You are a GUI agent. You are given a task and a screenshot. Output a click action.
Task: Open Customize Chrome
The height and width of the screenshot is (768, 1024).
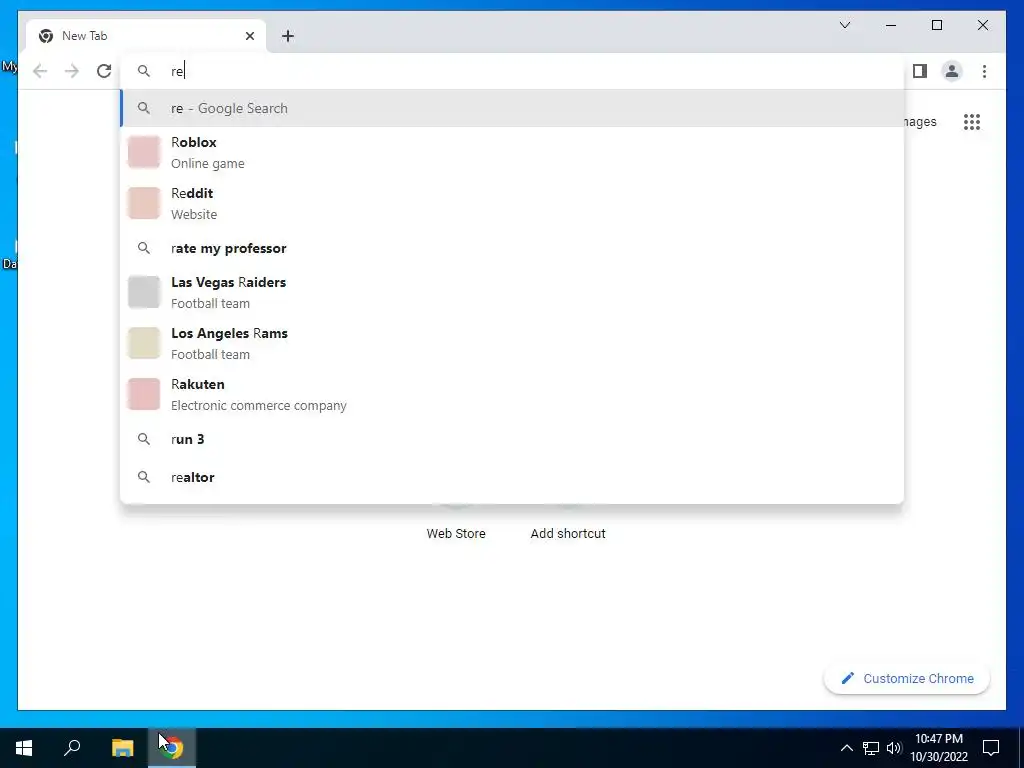907,679
